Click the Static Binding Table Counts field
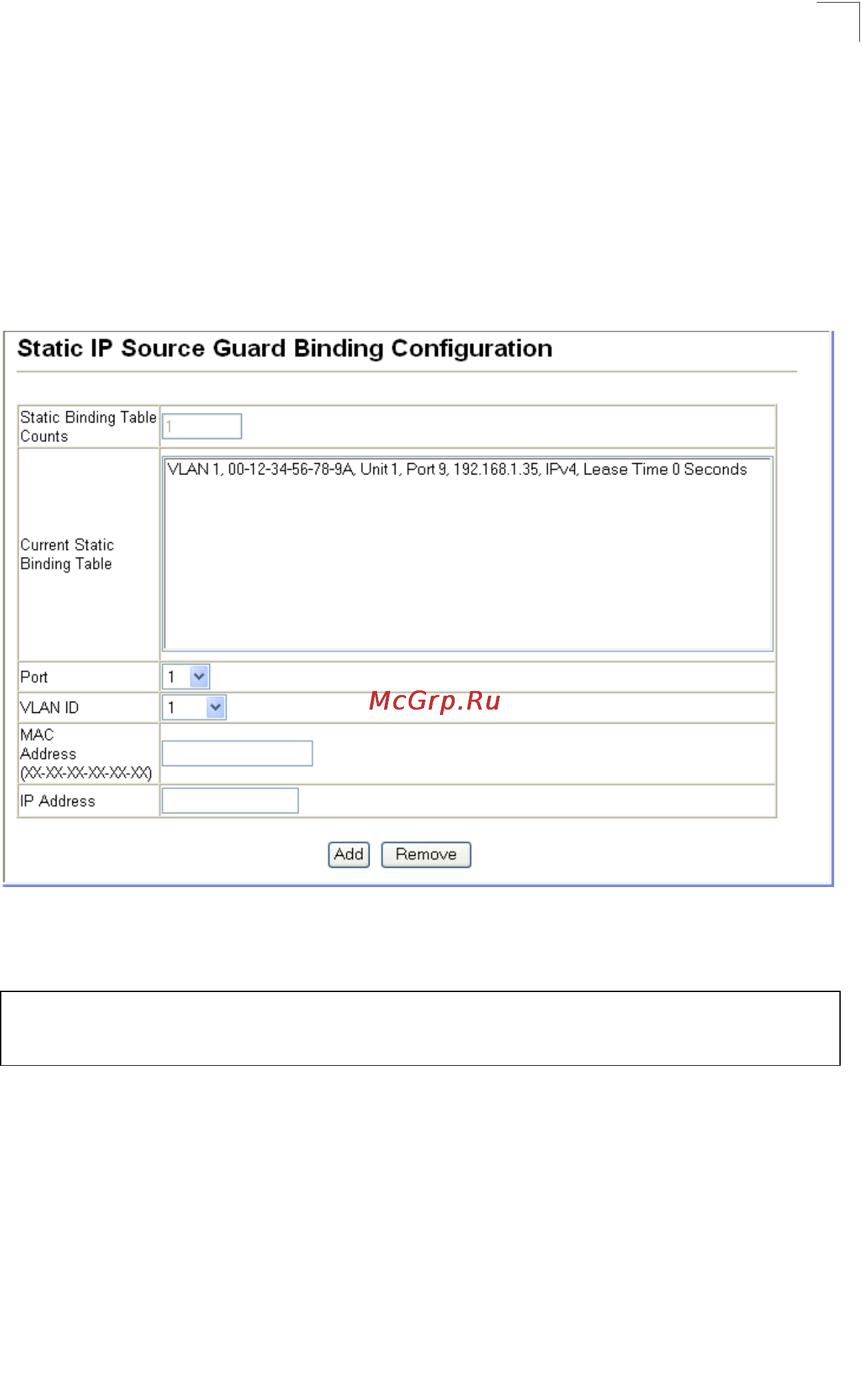Screen dimensions: 862x1400 [202, 426]
